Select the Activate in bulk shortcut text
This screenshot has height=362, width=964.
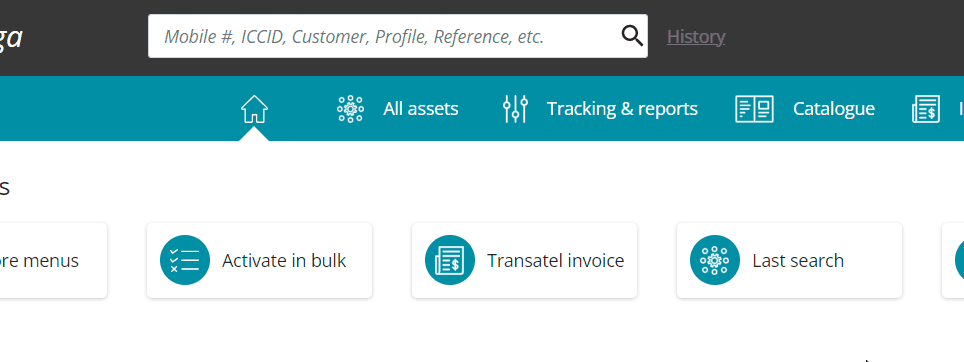click(x=284, y=261)
